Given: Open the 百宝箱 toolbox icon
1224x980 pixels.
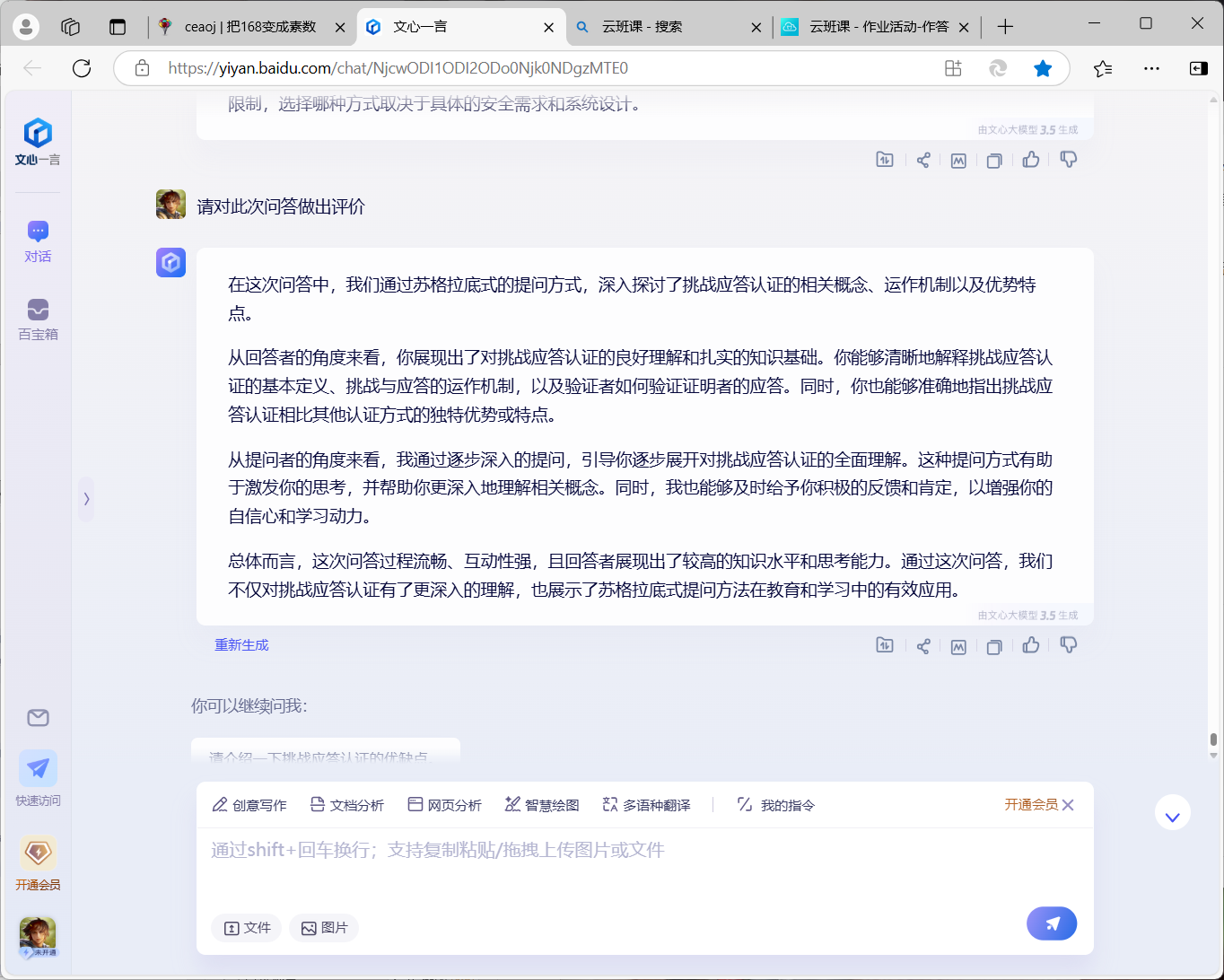Looking at the screenshot, I should pos(38,319).
